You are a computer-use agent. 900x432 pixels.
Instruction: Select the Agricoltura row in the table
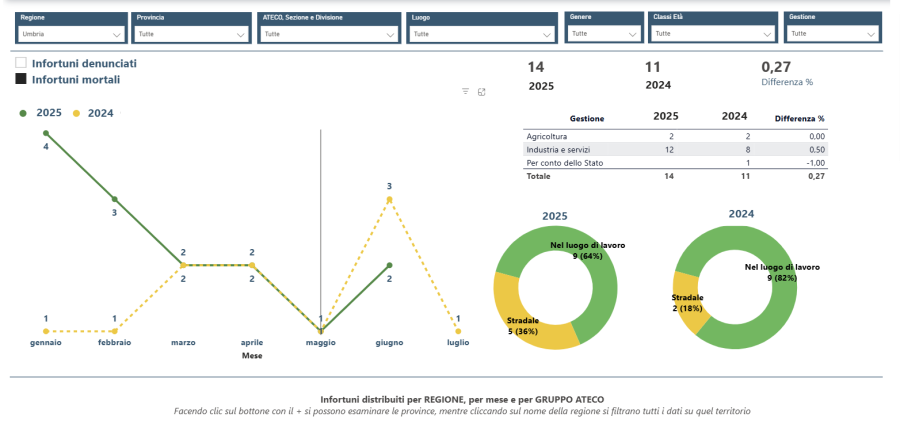pos(547,136)
